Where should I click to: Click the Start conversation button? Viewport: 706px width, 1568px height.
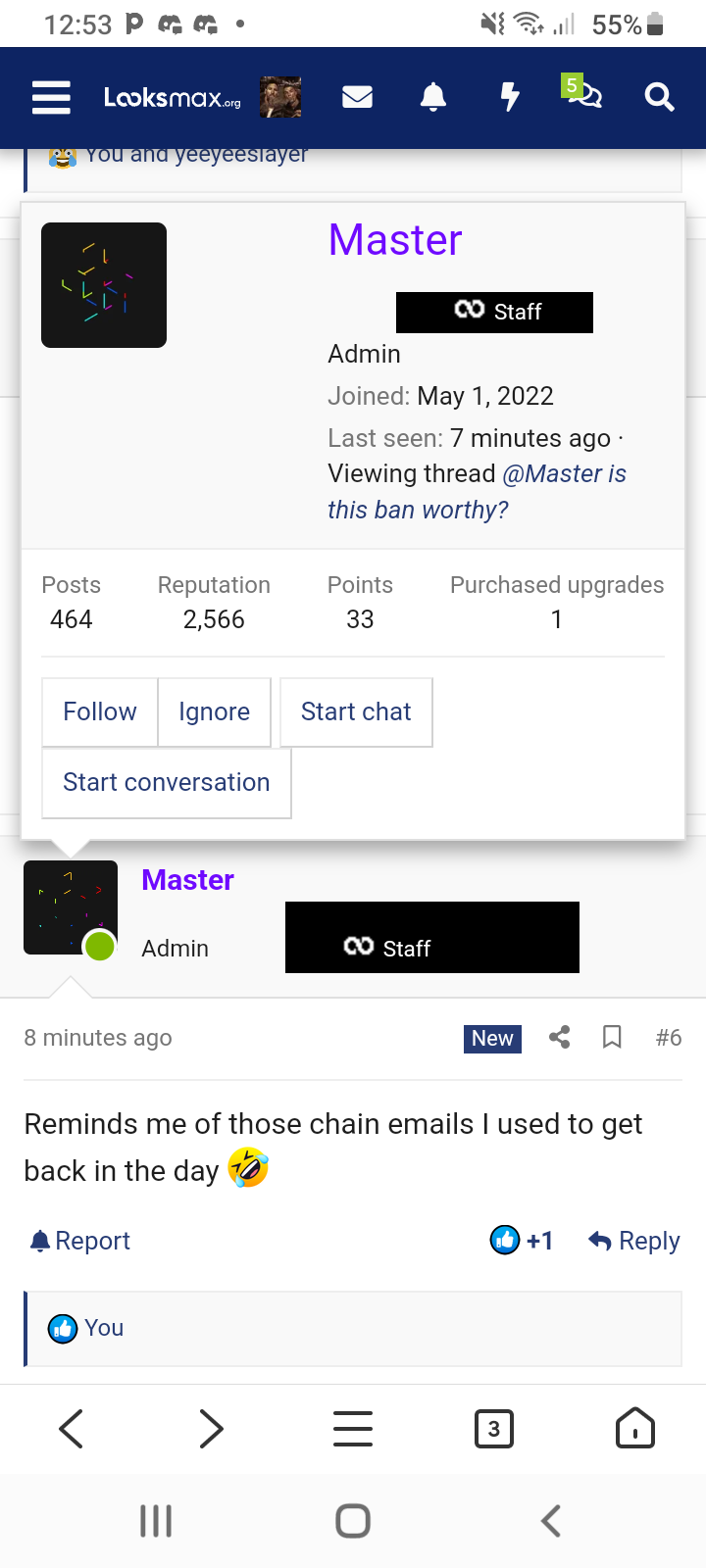(167, 783)
